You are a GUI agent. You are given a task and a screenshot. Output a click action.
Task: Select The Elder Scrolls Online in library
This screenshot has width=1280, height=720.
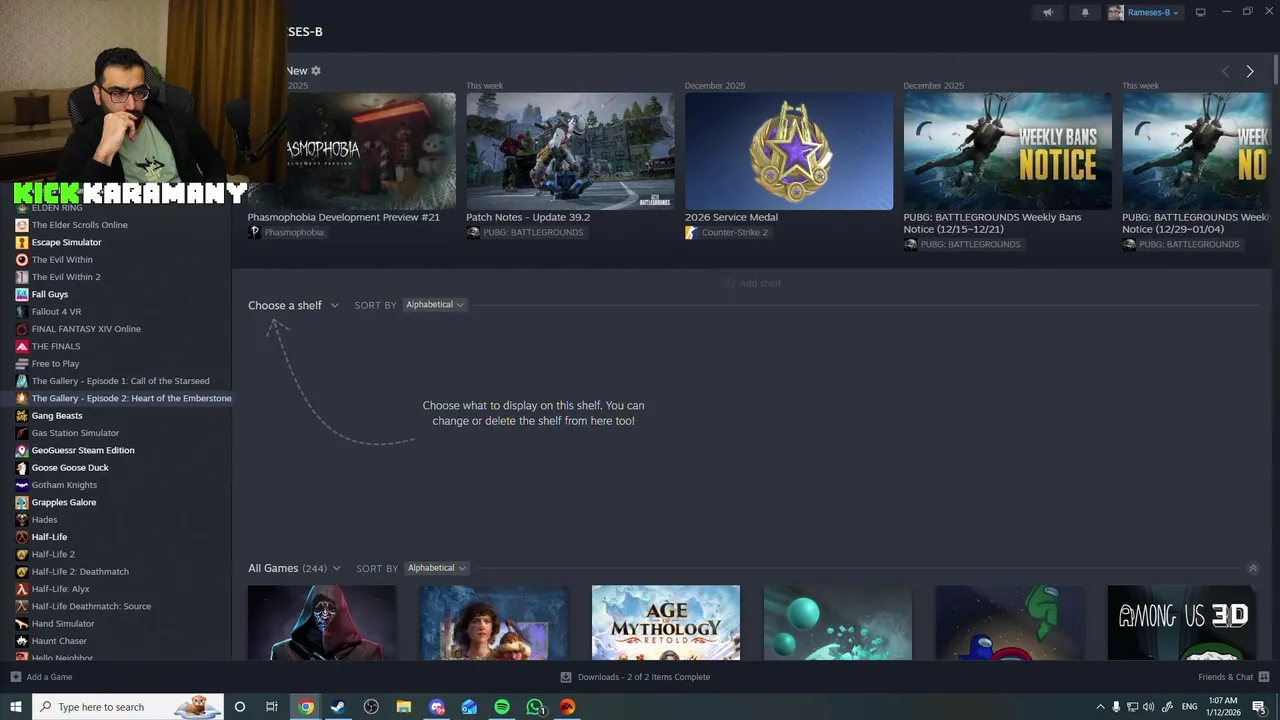[79, 225]
